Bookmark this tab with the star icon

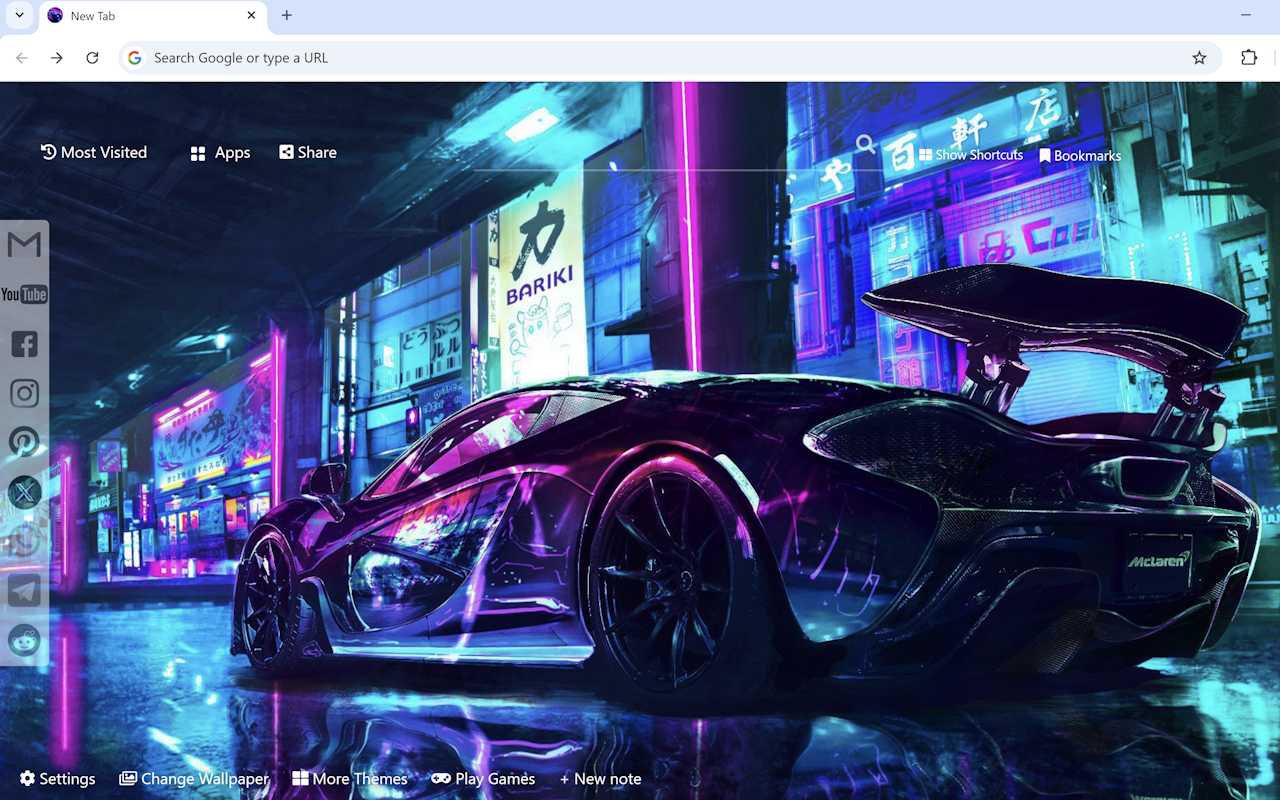pos(1199,58)
